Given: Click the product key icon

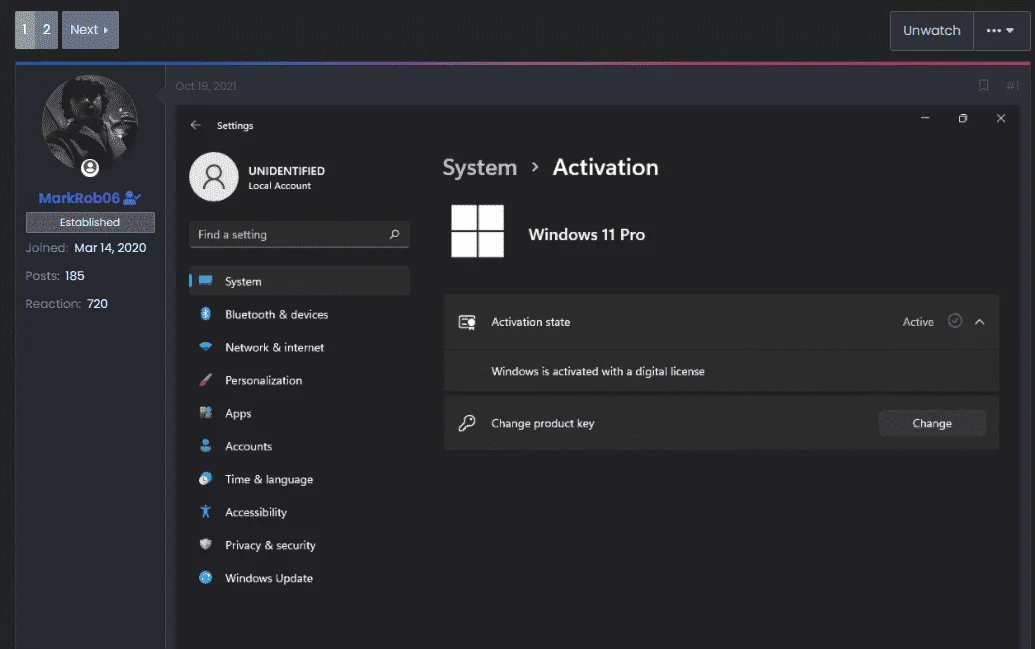Looking at the screenshot, I should coord(467,423).
